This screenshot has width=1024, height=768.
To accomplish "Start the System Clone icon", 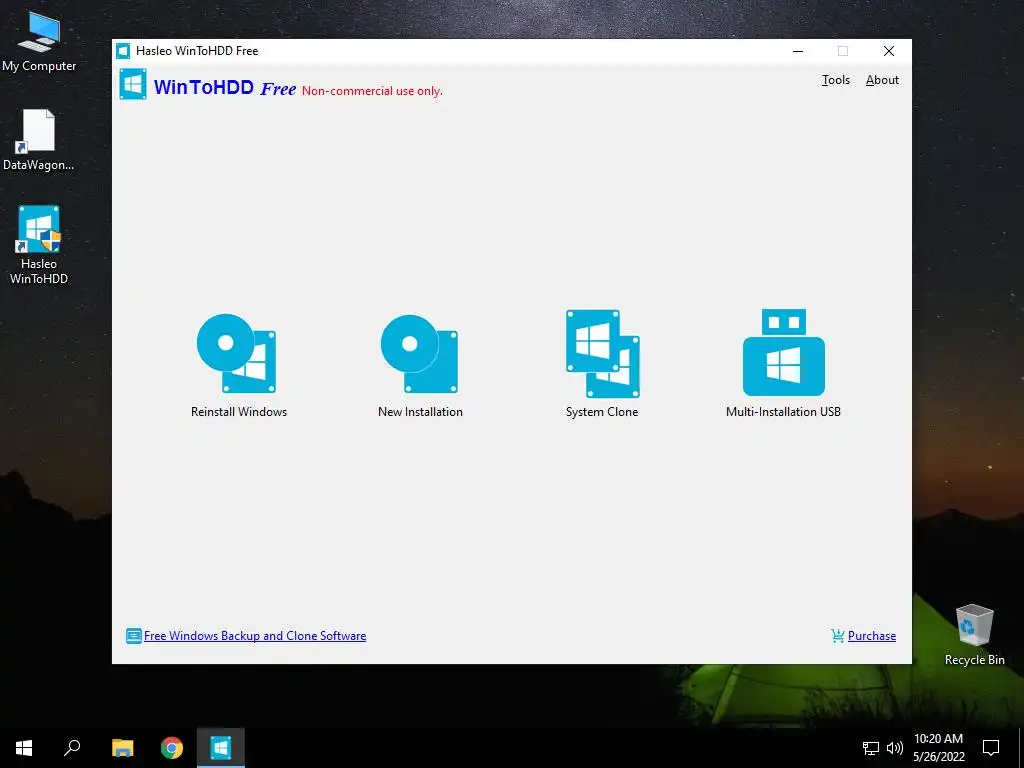I will coord(602,353).
